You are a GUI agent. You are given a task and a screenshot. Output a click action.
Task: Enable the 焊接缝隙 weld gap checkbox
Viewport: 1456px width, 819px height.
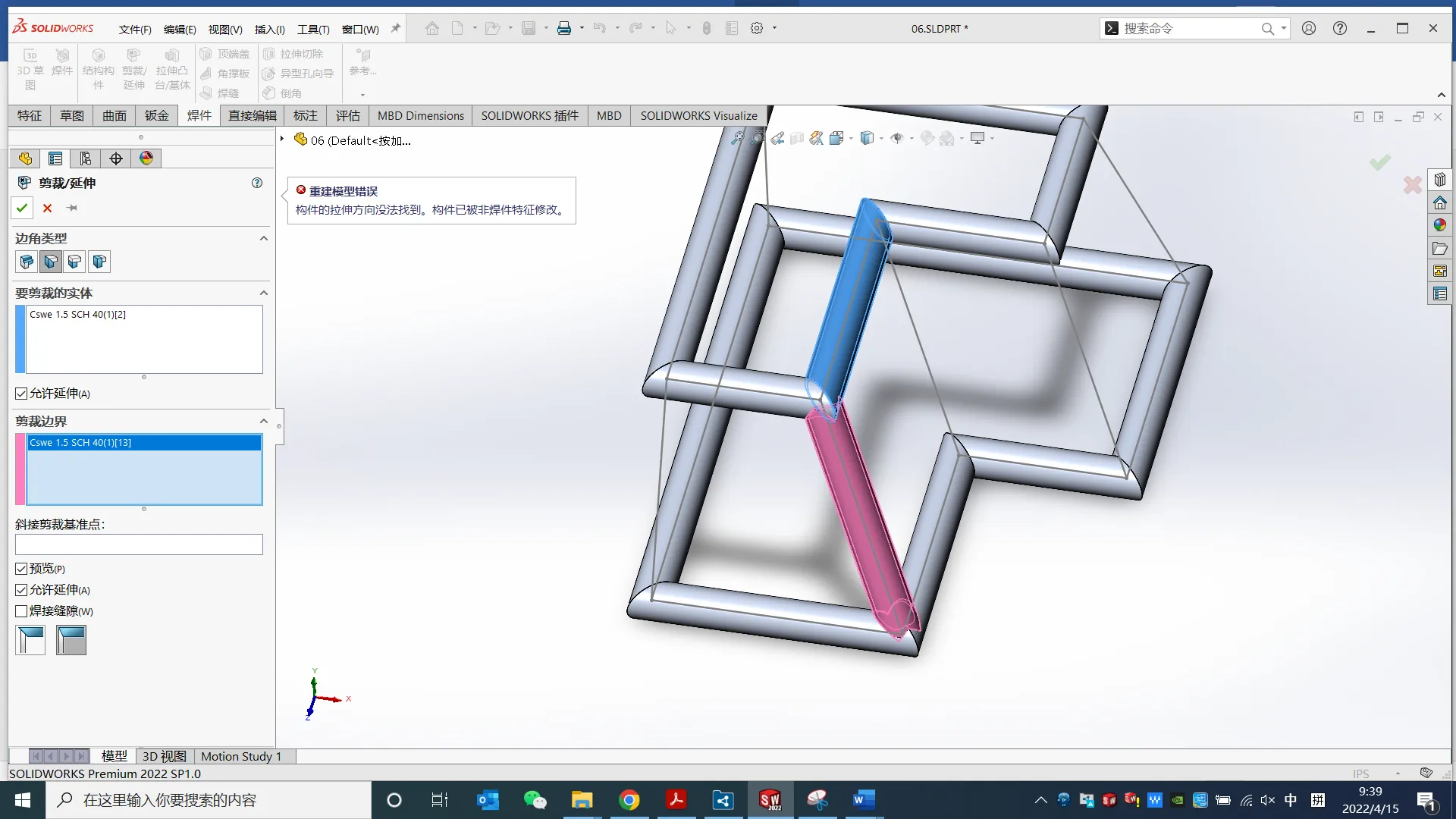(x=21, y=611)
